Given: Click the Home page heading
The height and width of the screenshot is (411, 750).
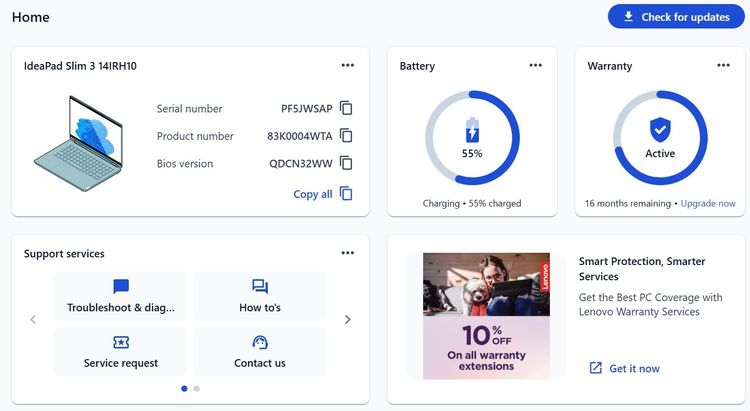Looking at the screenshot, I should [x=31, y=17].
